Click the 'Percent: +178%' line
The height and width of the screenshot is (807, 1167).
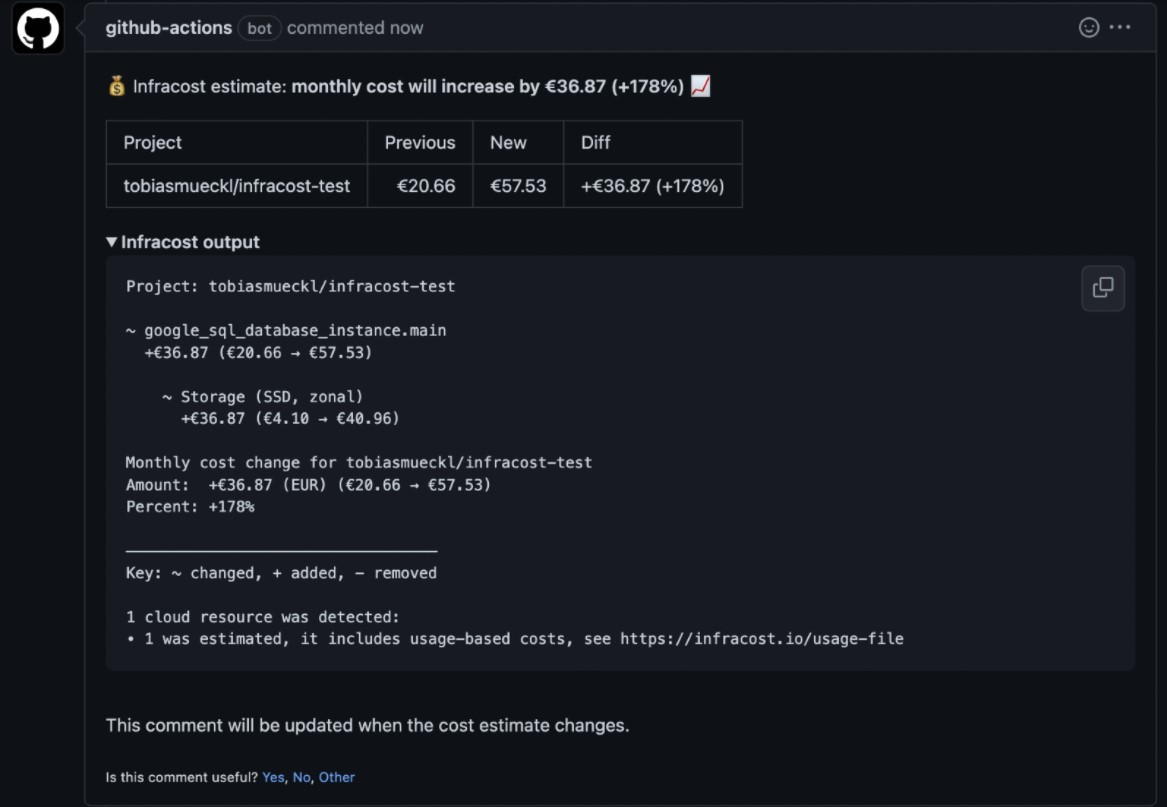coord(190,507)
